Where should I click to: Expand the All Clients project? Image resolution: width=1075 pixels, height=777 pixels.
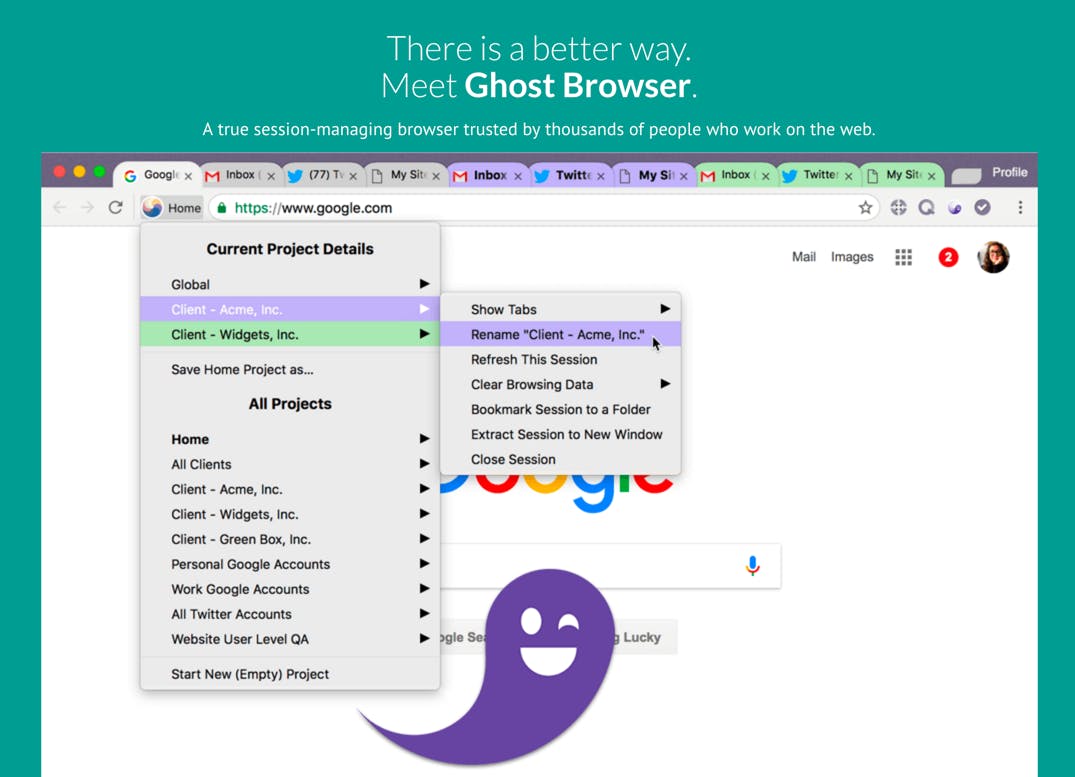pos(290,464)
